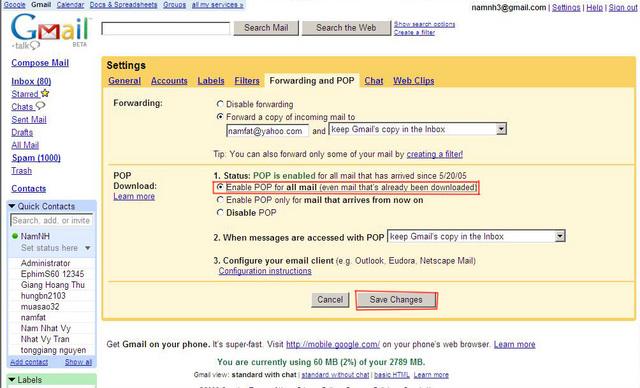This screenshot has height=388, width=640.
Task: Switch to basic HTML view
Action: click(x=391, y=375)
